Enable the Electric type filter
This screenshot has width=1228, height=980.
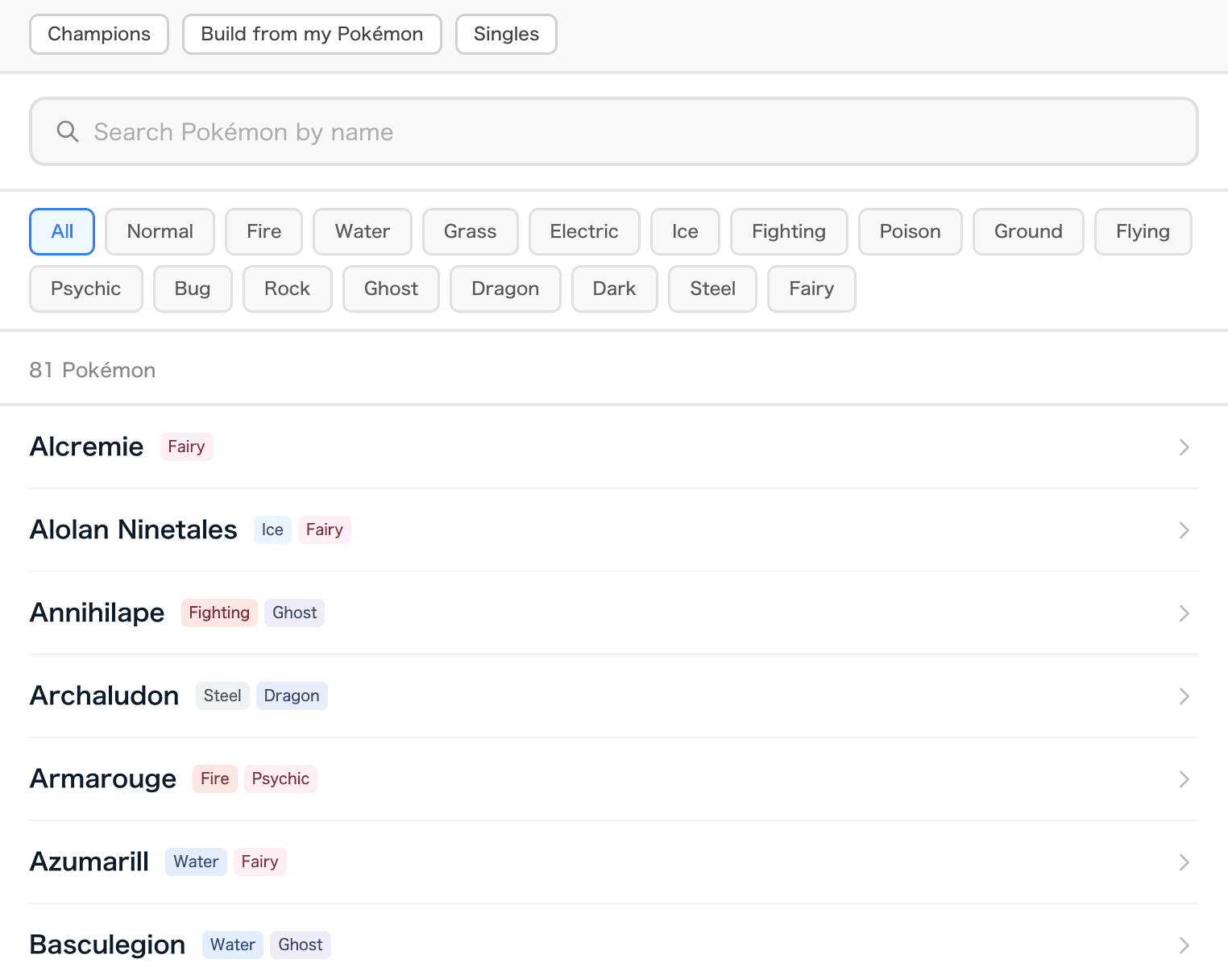[584, 231]
